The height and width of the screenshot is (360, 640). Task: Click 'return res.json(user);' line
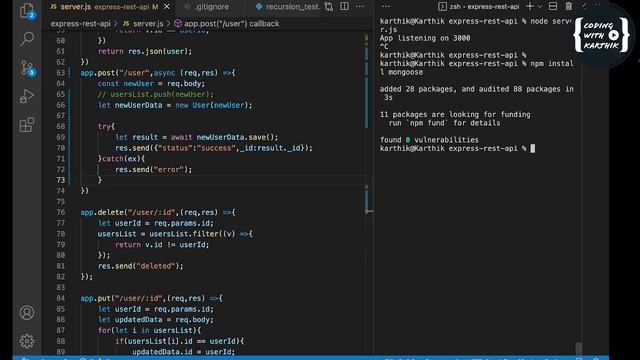144,51
